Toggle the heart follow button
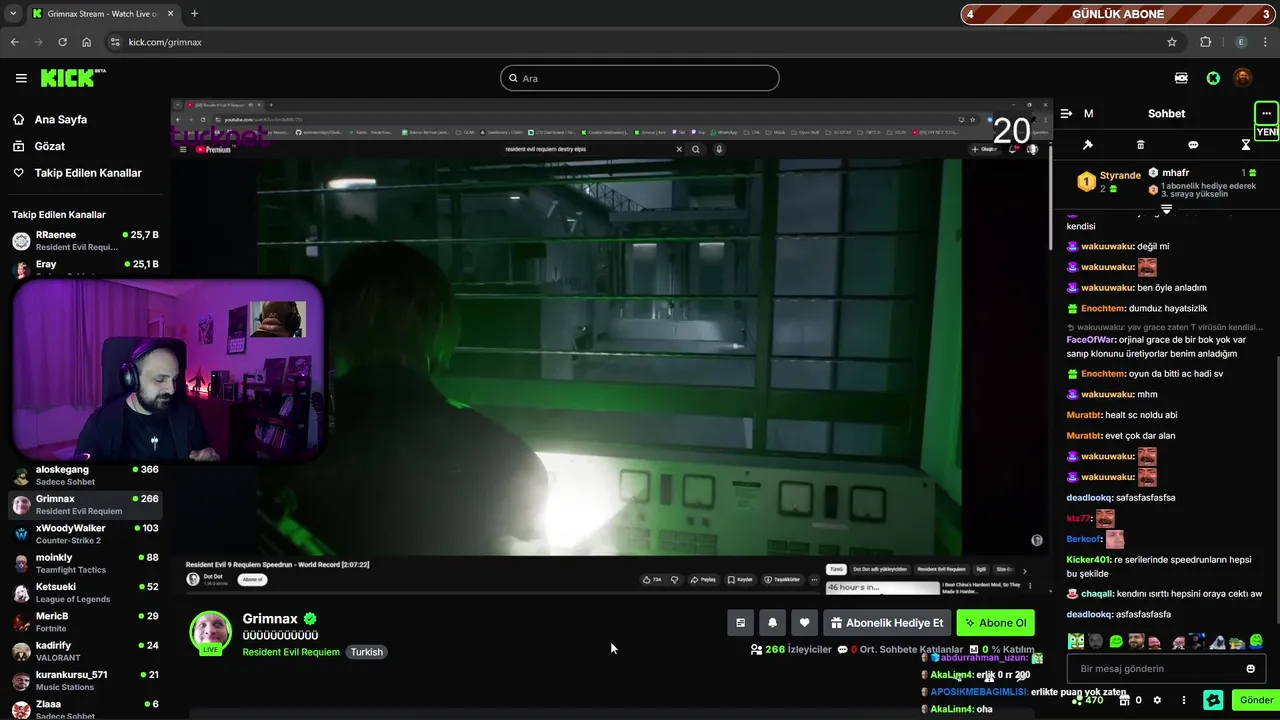Image resolution: width=1280 pixels, height=720 pixels. coord(804,623)
